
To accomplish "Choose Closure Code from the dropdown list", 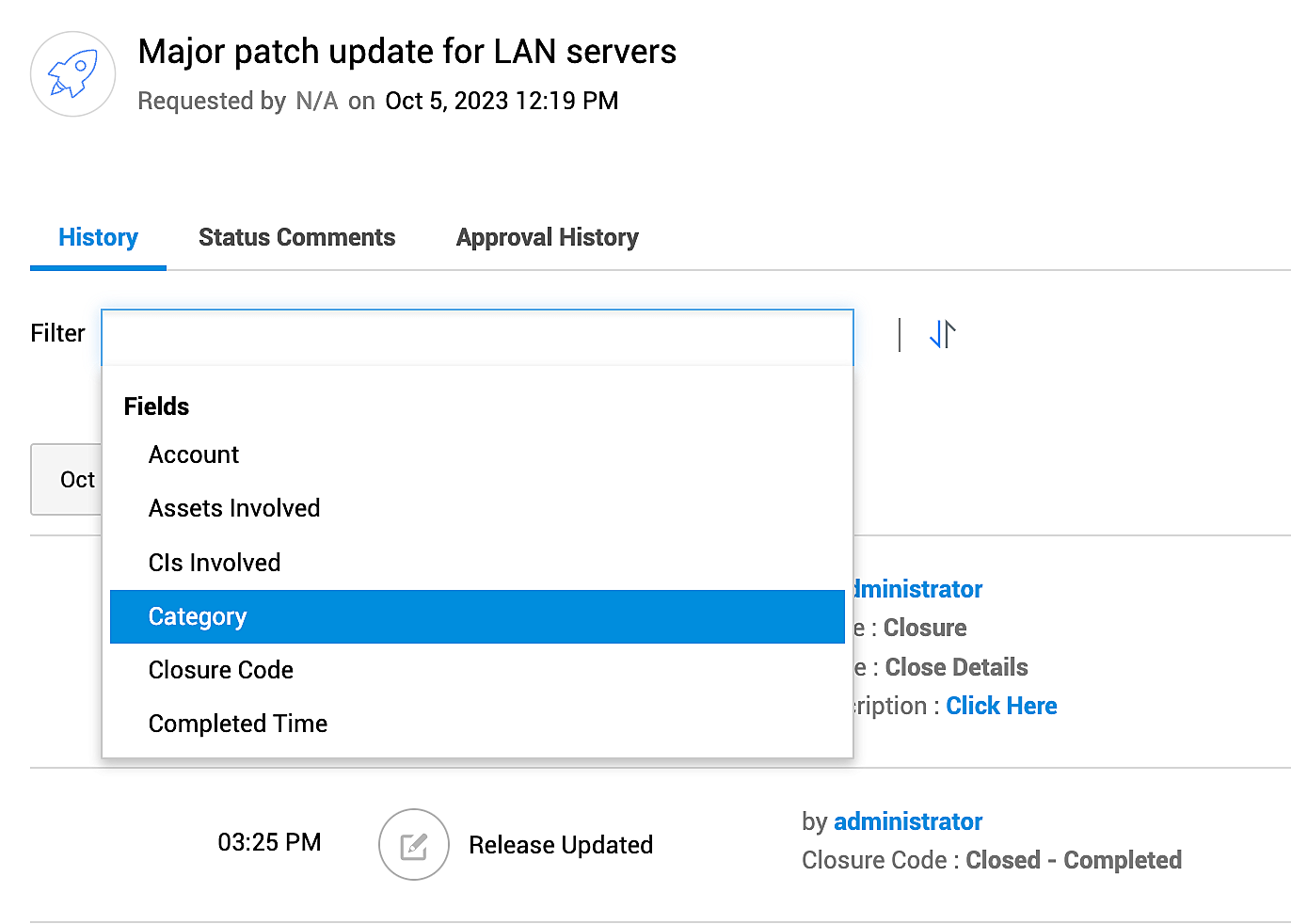I will 221,670.
